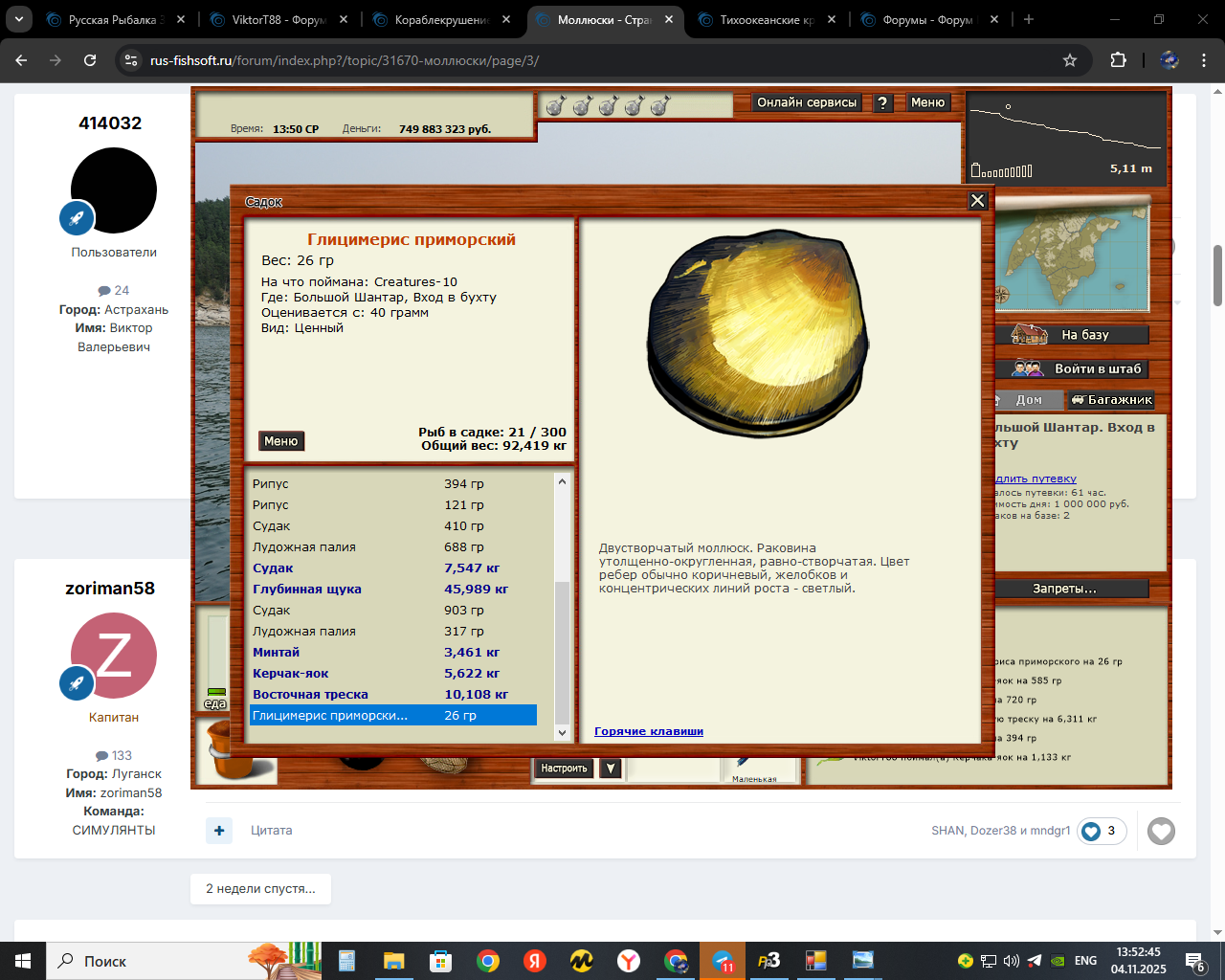
Task: Expand the tab search dropdown arrow
Action: click(18, 19)
